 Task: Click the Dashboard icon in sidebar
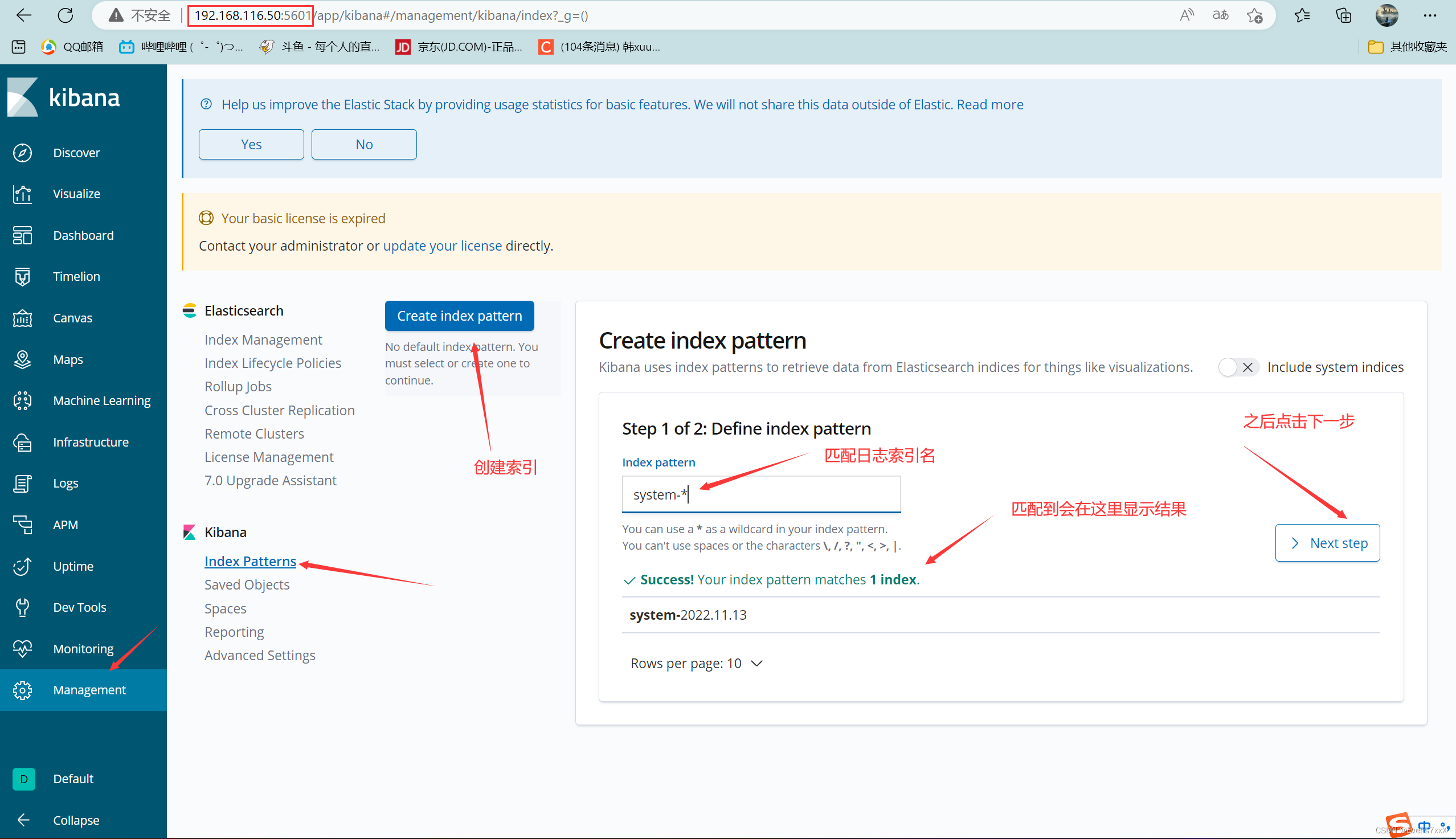click(x=22, y=235)
